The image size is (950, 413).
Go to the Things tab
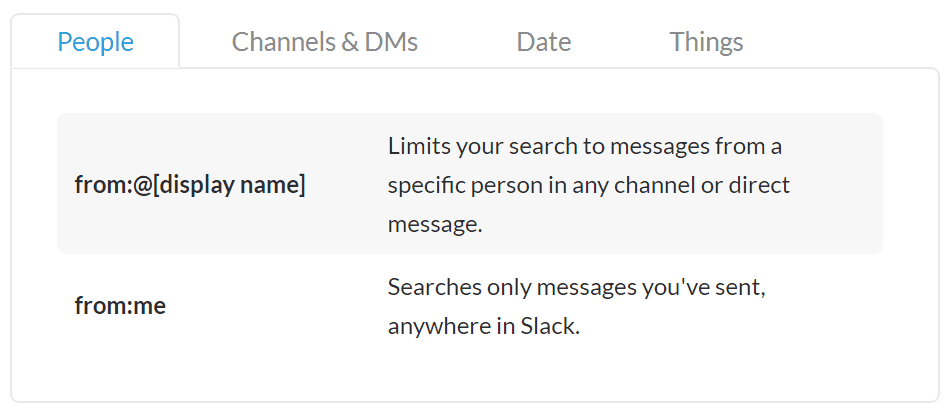point(706,42)
